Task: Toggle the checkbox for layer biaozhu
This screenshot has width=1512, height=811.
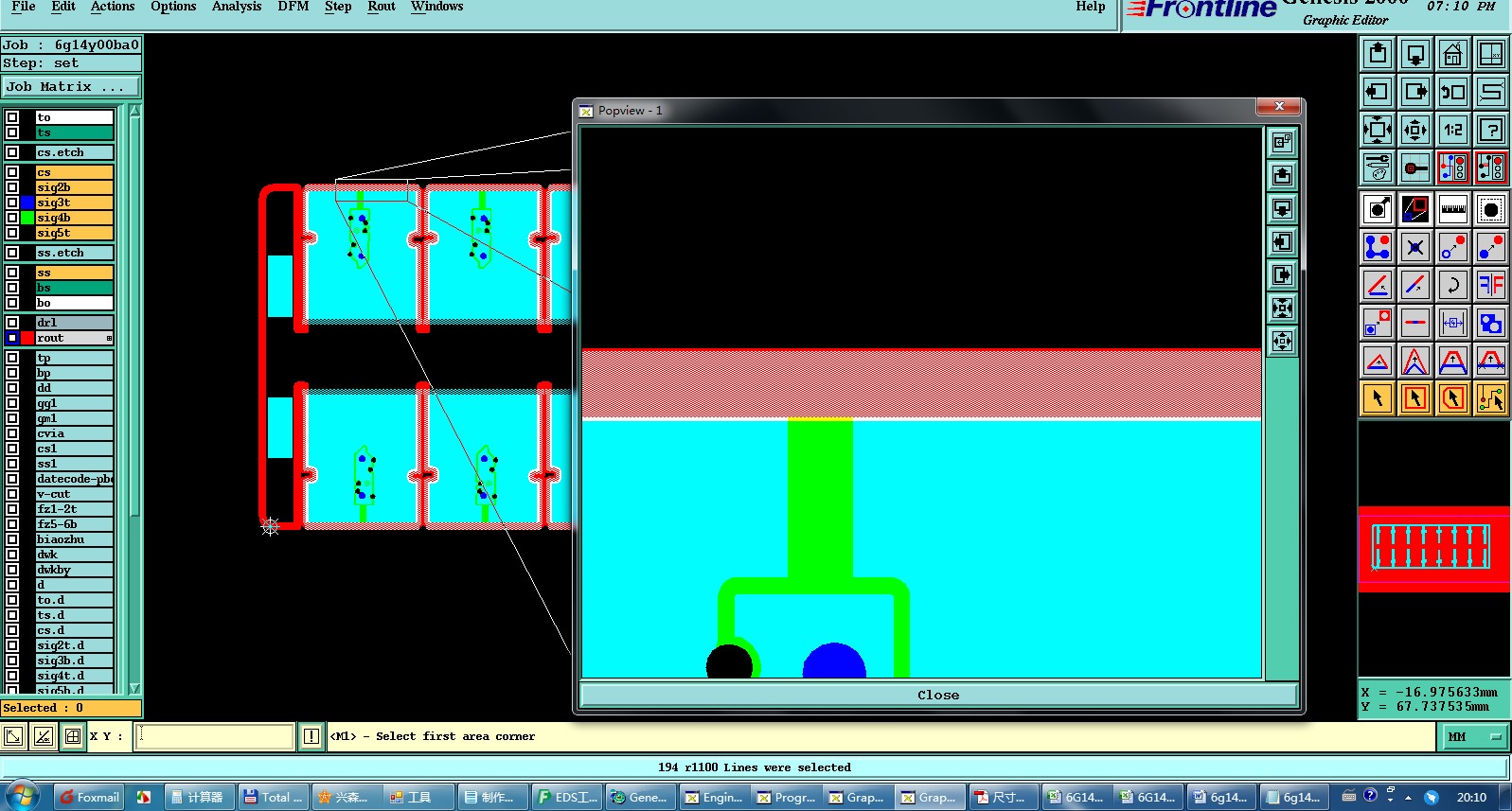Action: (x=12, y=539)
